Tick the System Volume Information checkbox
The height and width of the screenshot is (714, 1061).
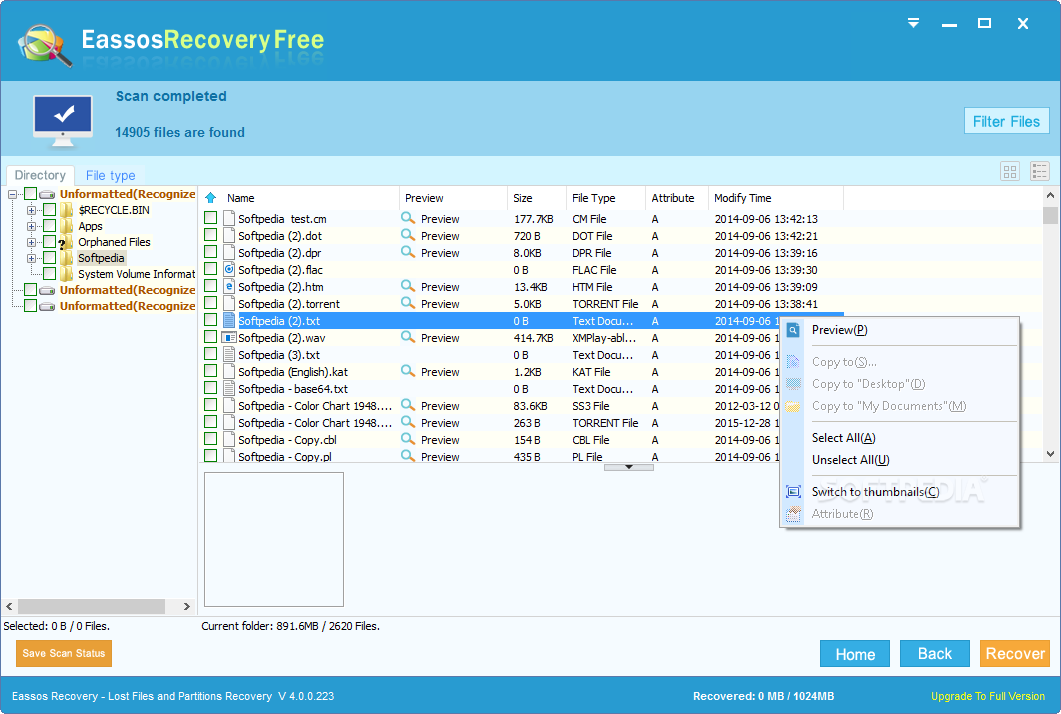tap(49, 274)
